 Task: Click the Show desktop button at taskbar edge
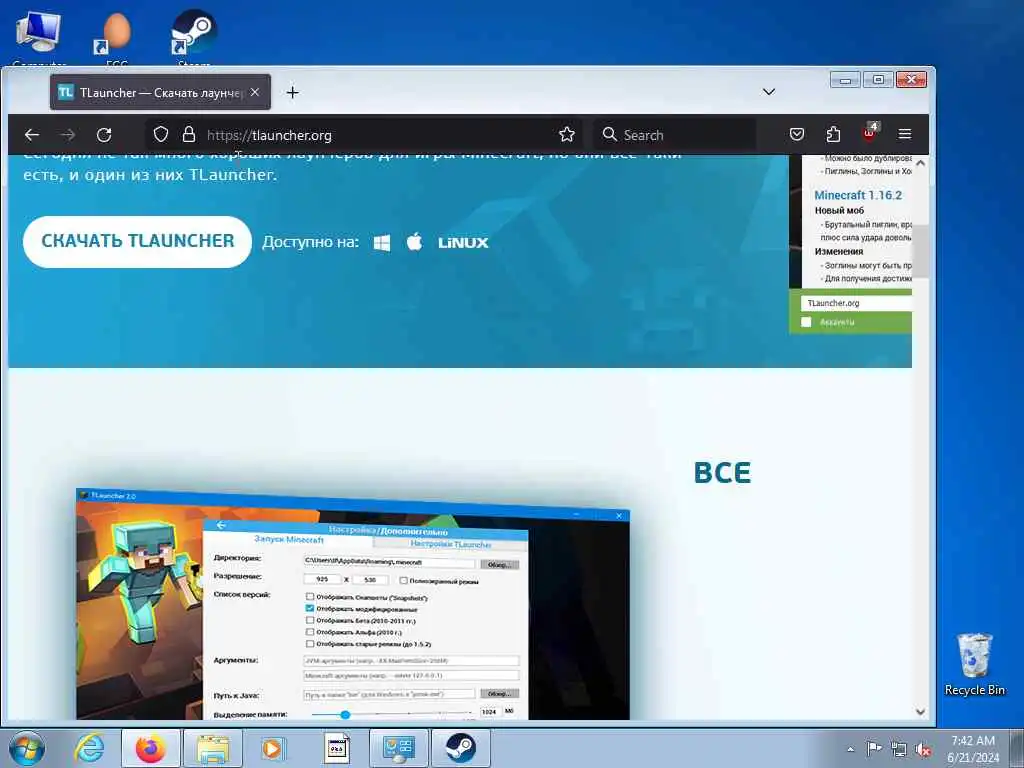[x=1018, y=748]
